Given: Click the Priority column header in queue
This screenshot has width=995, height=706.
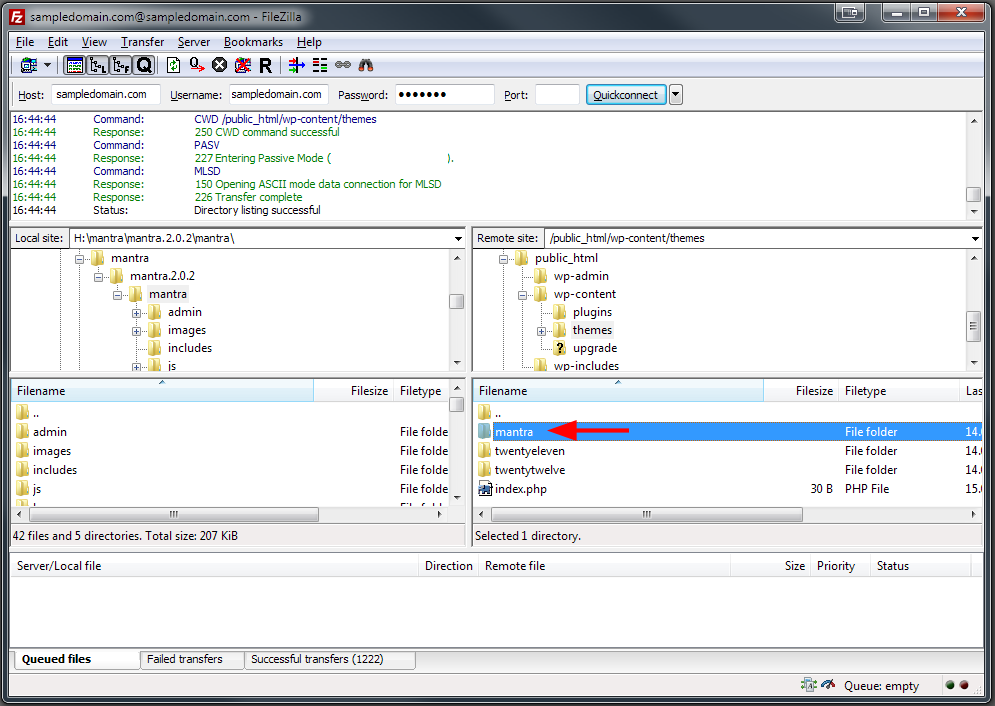Looking at the screenshot, I should (840, 566).
